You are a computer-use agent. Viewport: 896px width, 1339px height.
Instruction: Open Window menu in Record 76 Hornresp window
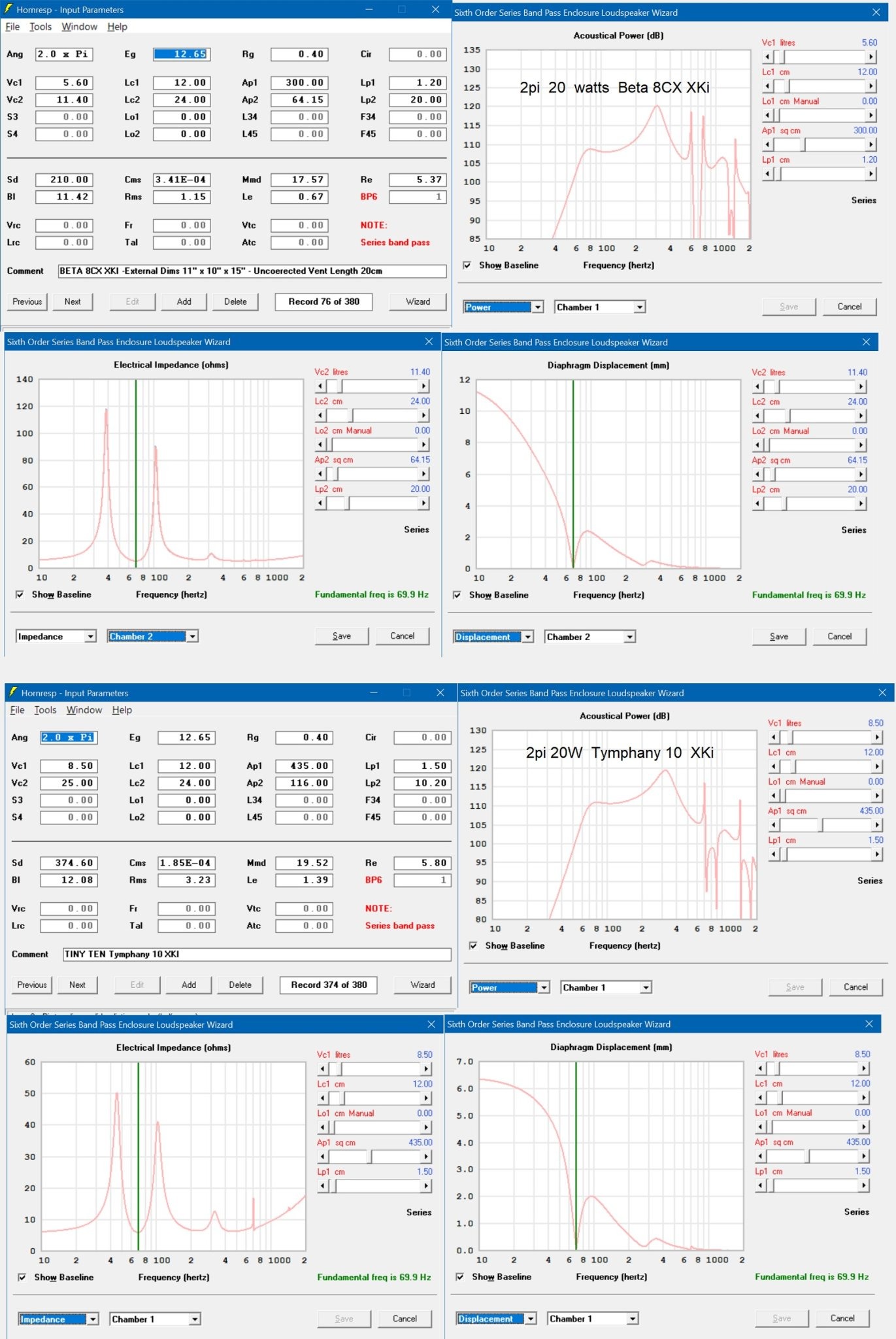[x=79, y=27]
